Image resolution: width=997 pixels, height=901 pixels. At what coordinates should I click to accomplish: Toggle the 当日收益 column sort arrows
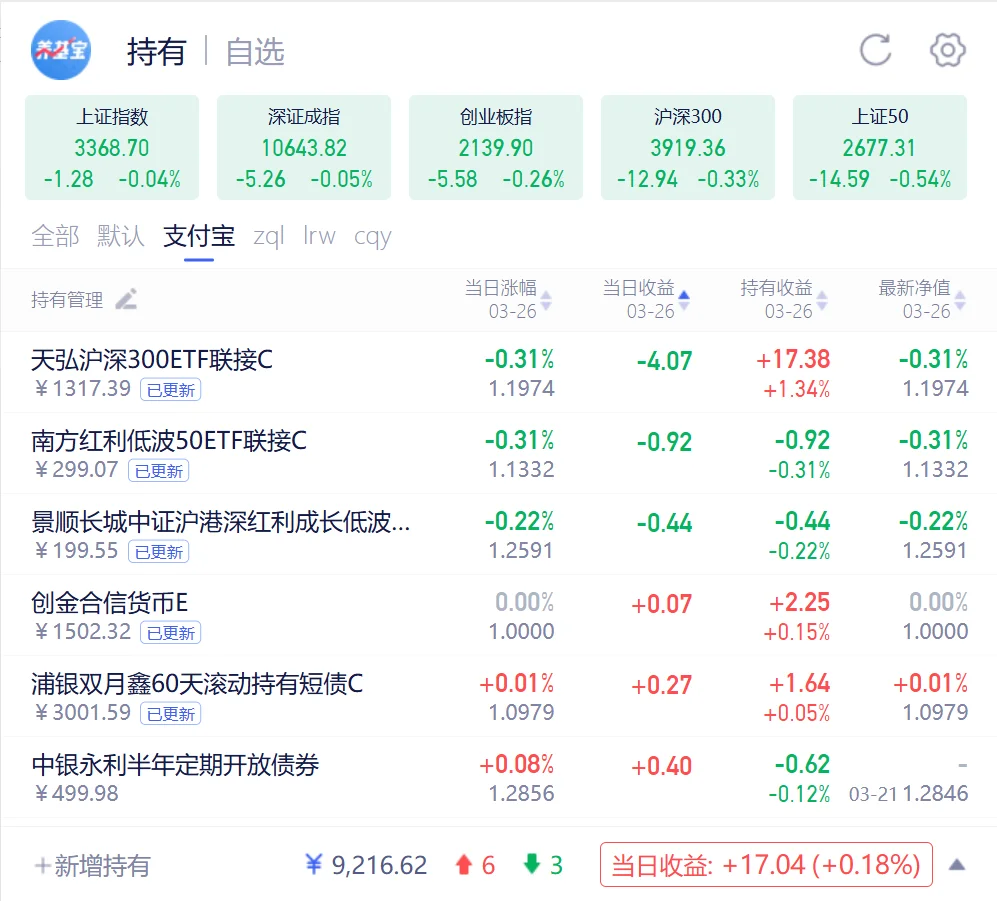[x=684, y=300]
